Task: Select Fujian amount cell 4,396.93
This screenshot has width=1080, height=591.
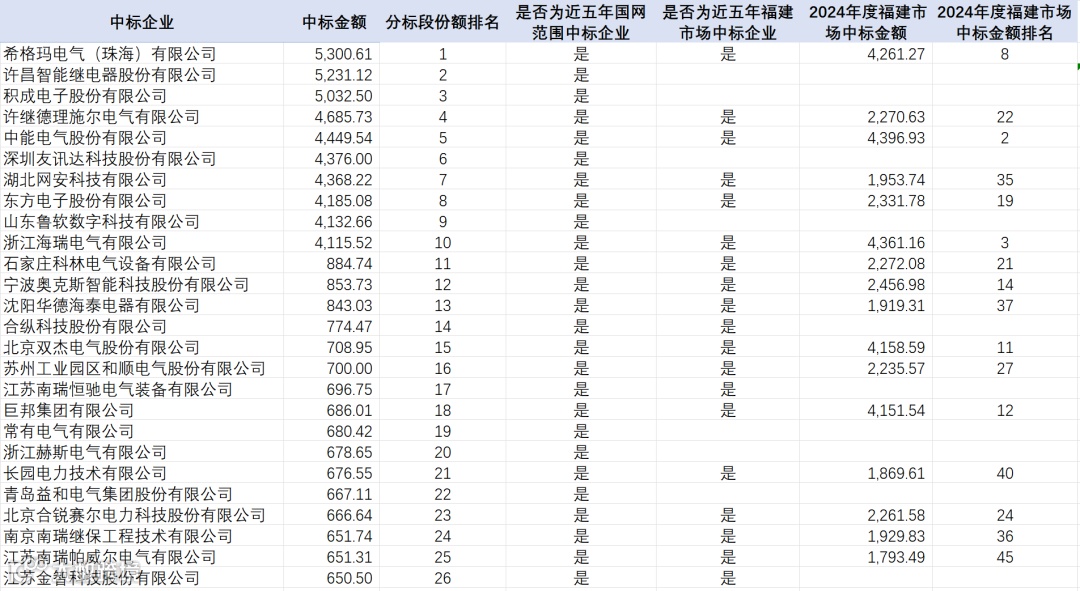Action: coord(866,138)
